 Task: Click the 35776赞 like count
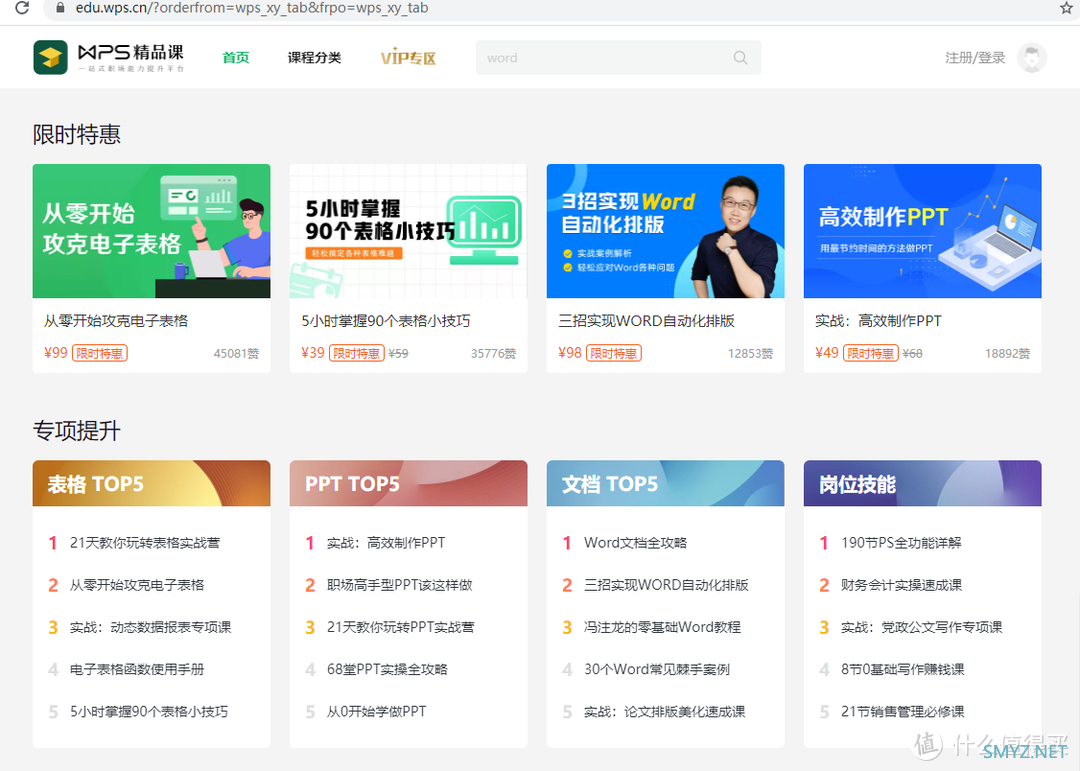tap(493, 354)
